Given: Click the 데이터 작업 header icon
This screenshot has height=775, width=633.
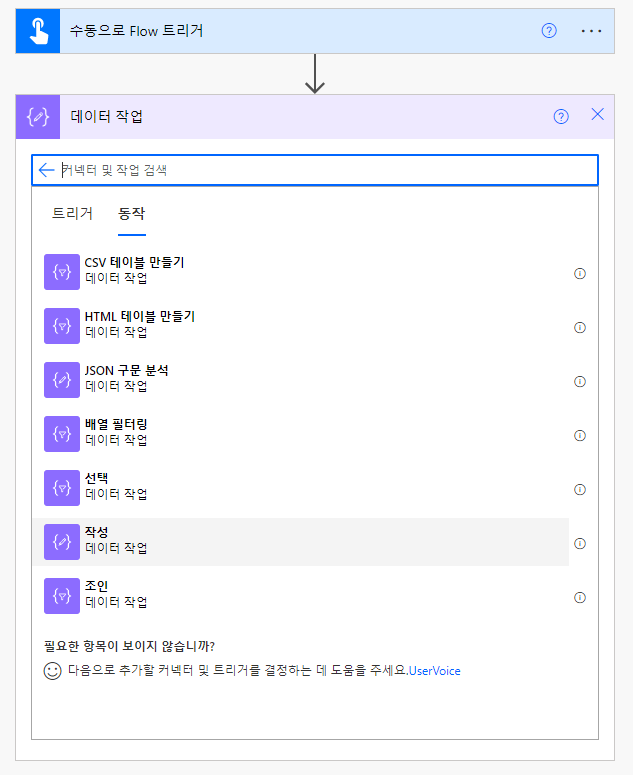Looking at the screenshot, I should tap(38, 117).
